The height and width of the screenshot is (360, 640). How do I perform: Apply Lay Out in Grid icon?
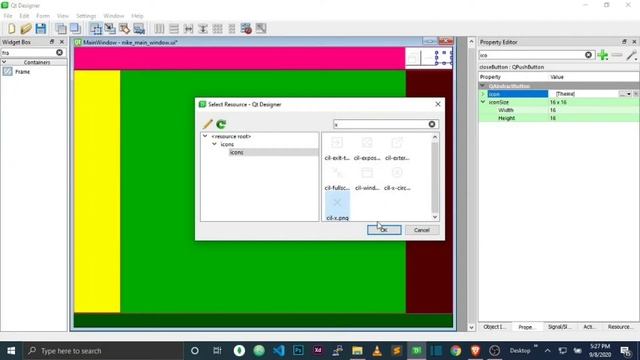point(218,29)
